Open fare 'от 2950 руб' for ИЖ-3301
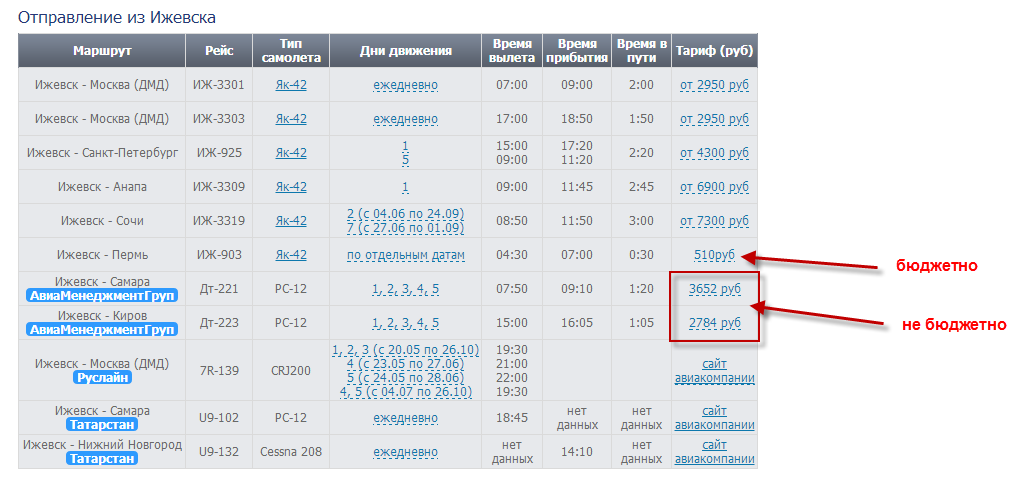 715,85
